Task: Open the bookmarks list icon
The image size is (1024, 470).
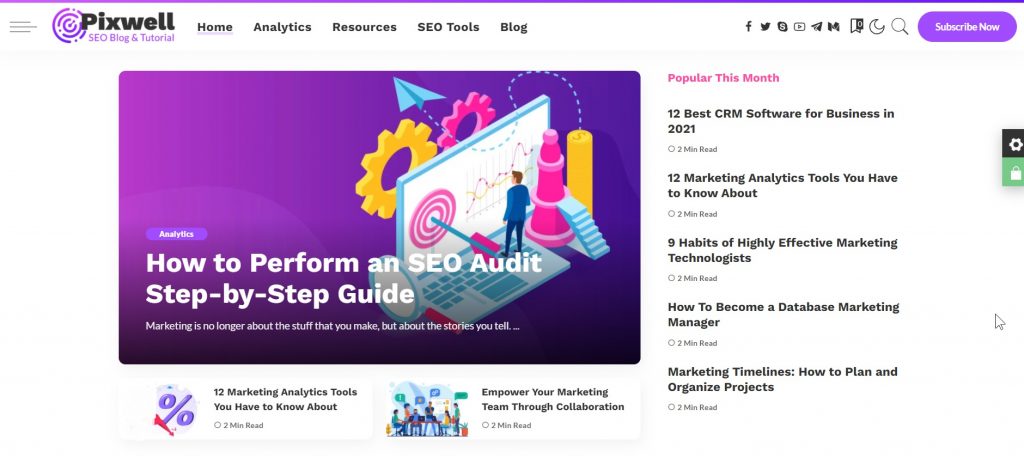Action: point(856,26)
